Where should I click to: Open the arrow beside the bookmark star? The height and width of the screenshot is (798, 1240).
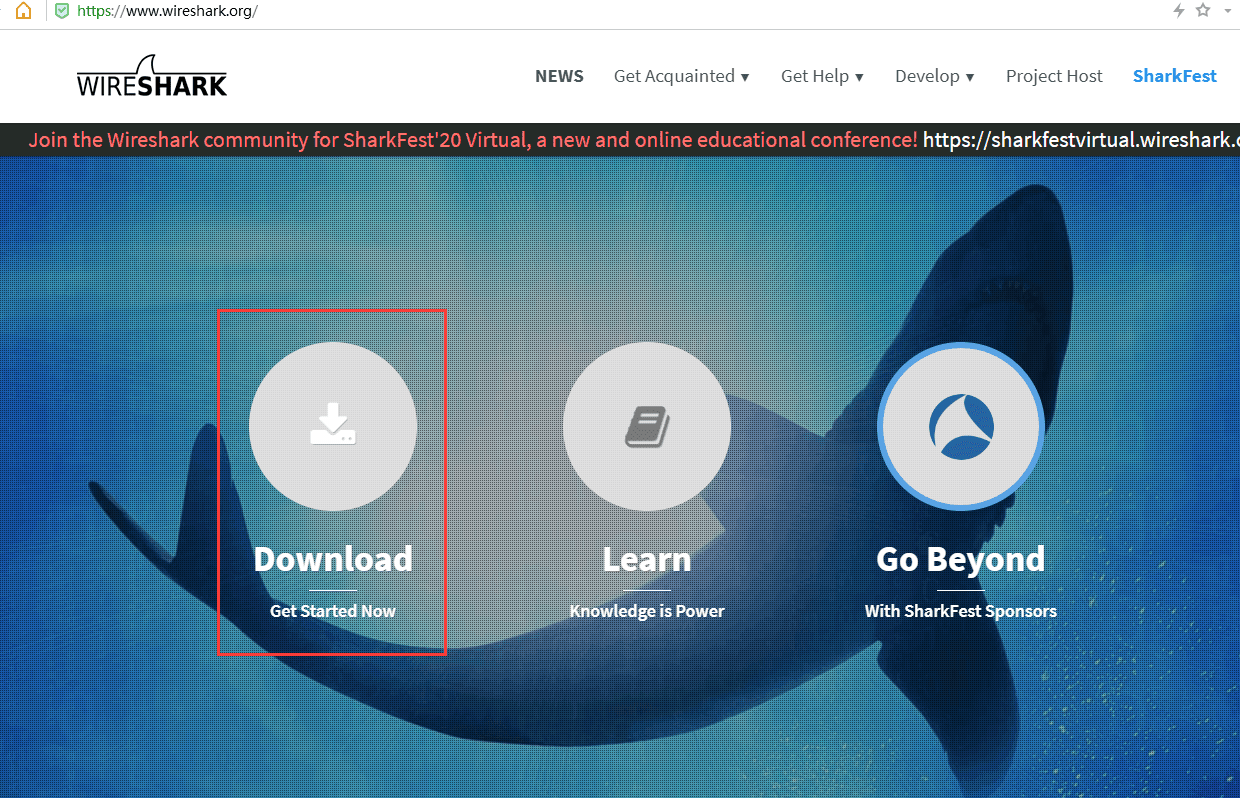pos(1227,11)
